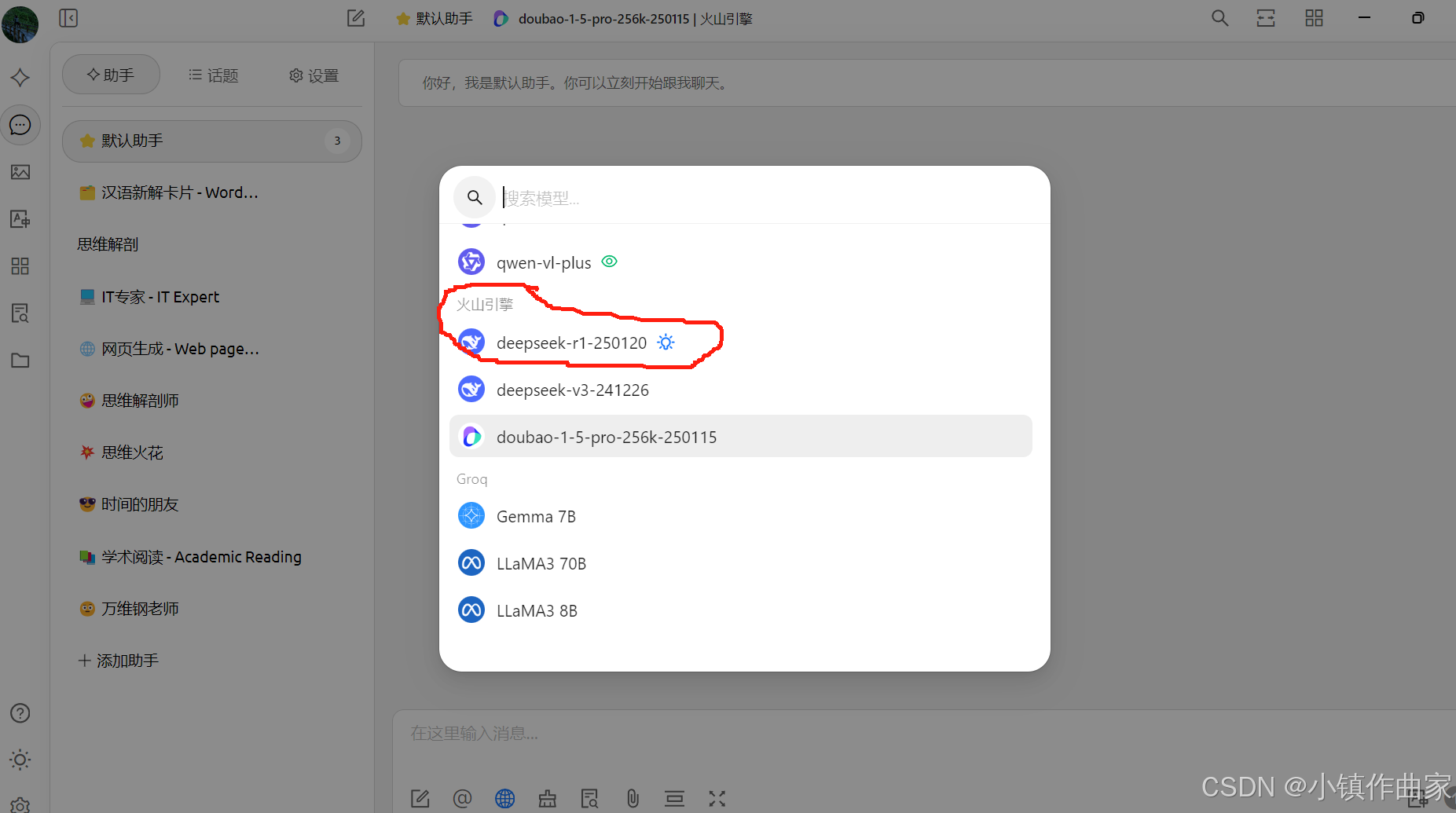Image resolution: width=1456 pixels, height=813 pixels.
Task: Click the narrow mode icon in title bar
Action: (1266, 18)
